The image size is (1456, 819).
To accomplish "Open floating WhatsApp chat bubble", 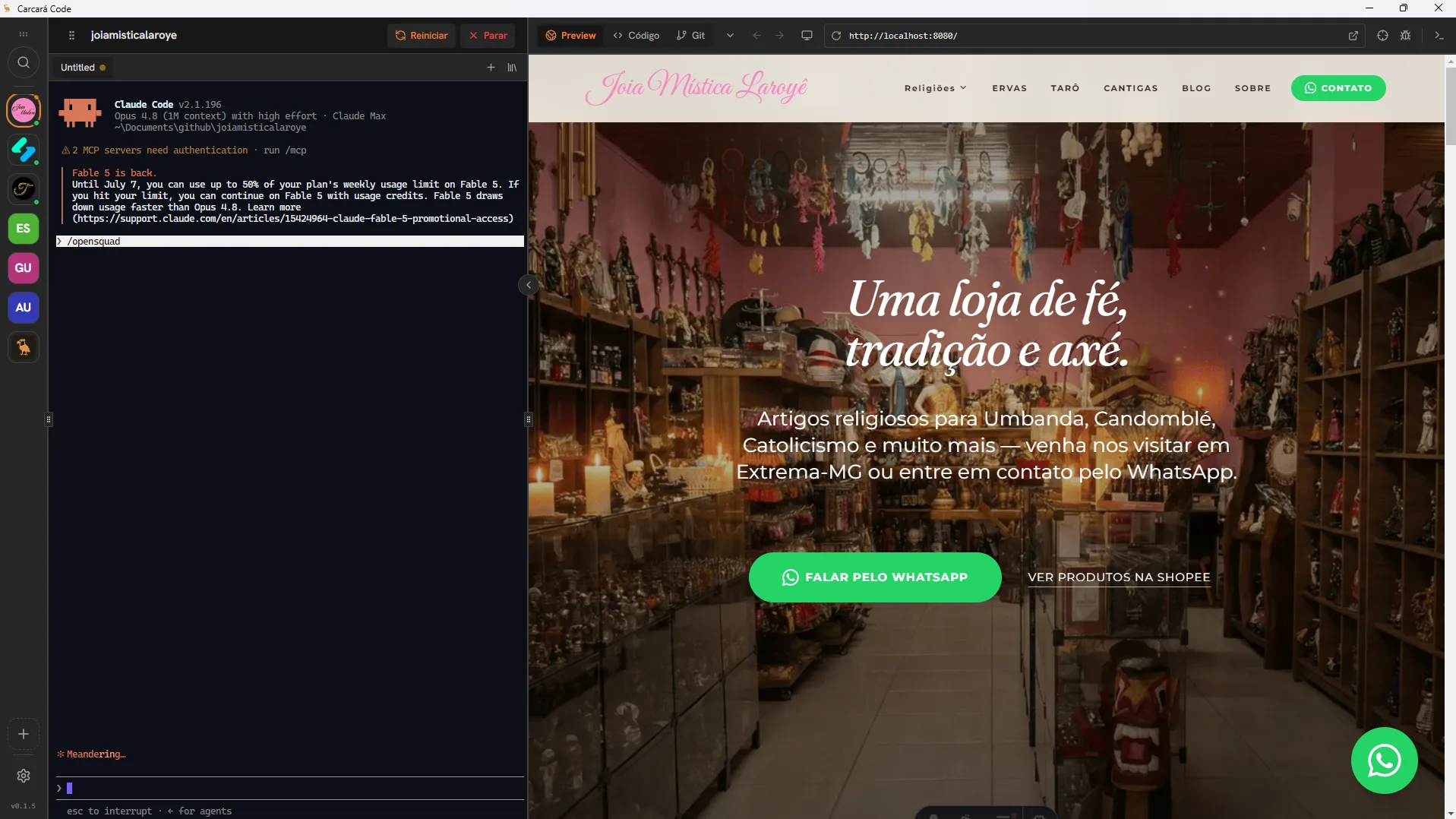I will [1384, 760].
